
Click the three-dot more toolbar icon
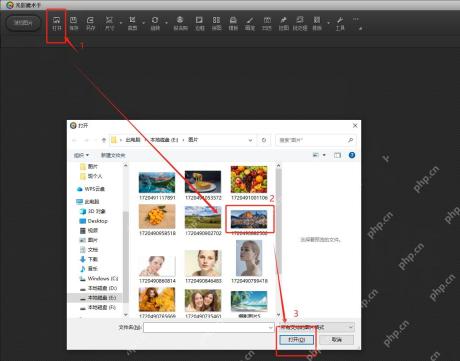[356, 19]
